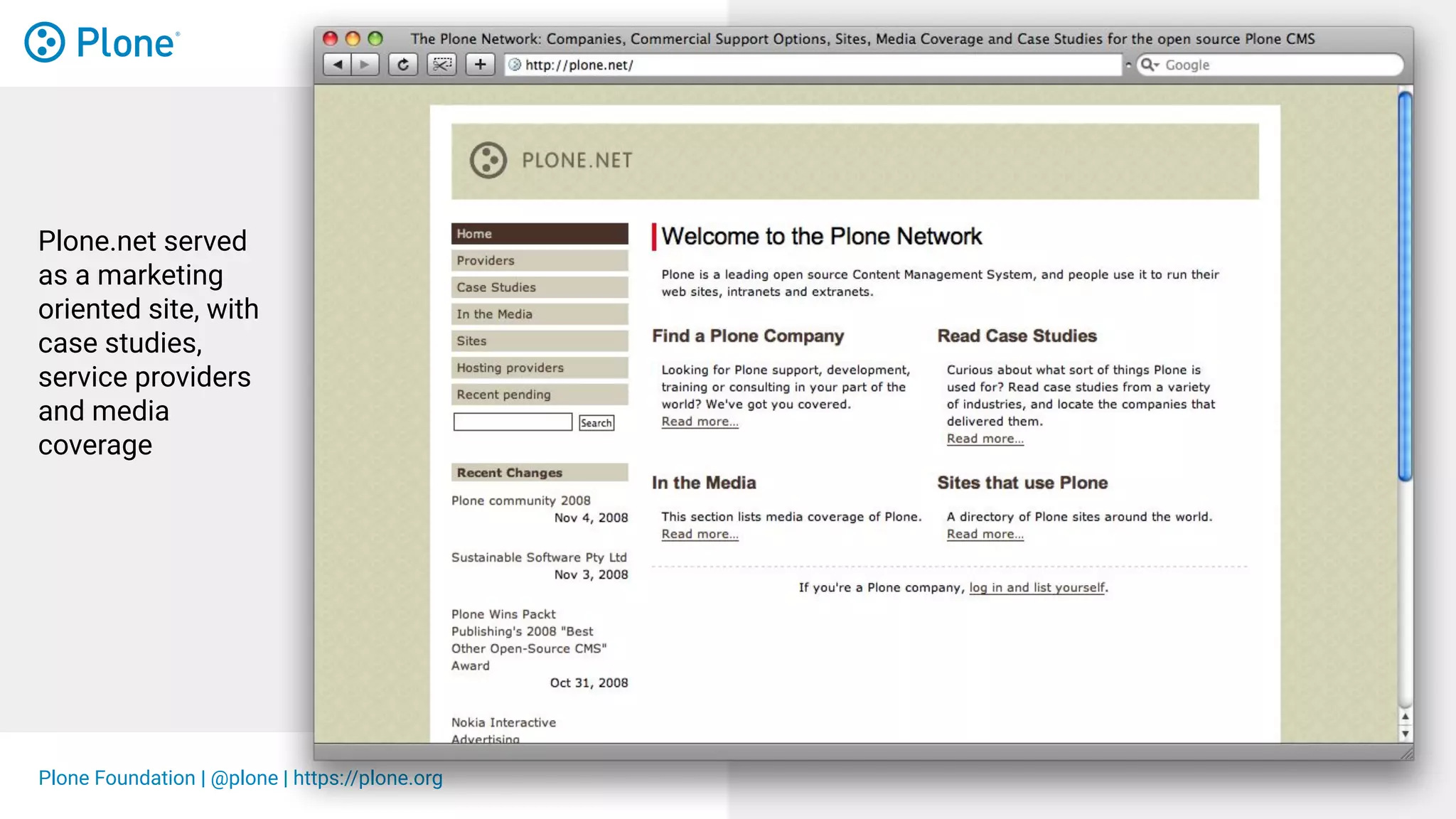The width and height of the screenshot is (1456, 819).
Task: Click the http://plone.net/ address field
Action: tap(813, 65)
